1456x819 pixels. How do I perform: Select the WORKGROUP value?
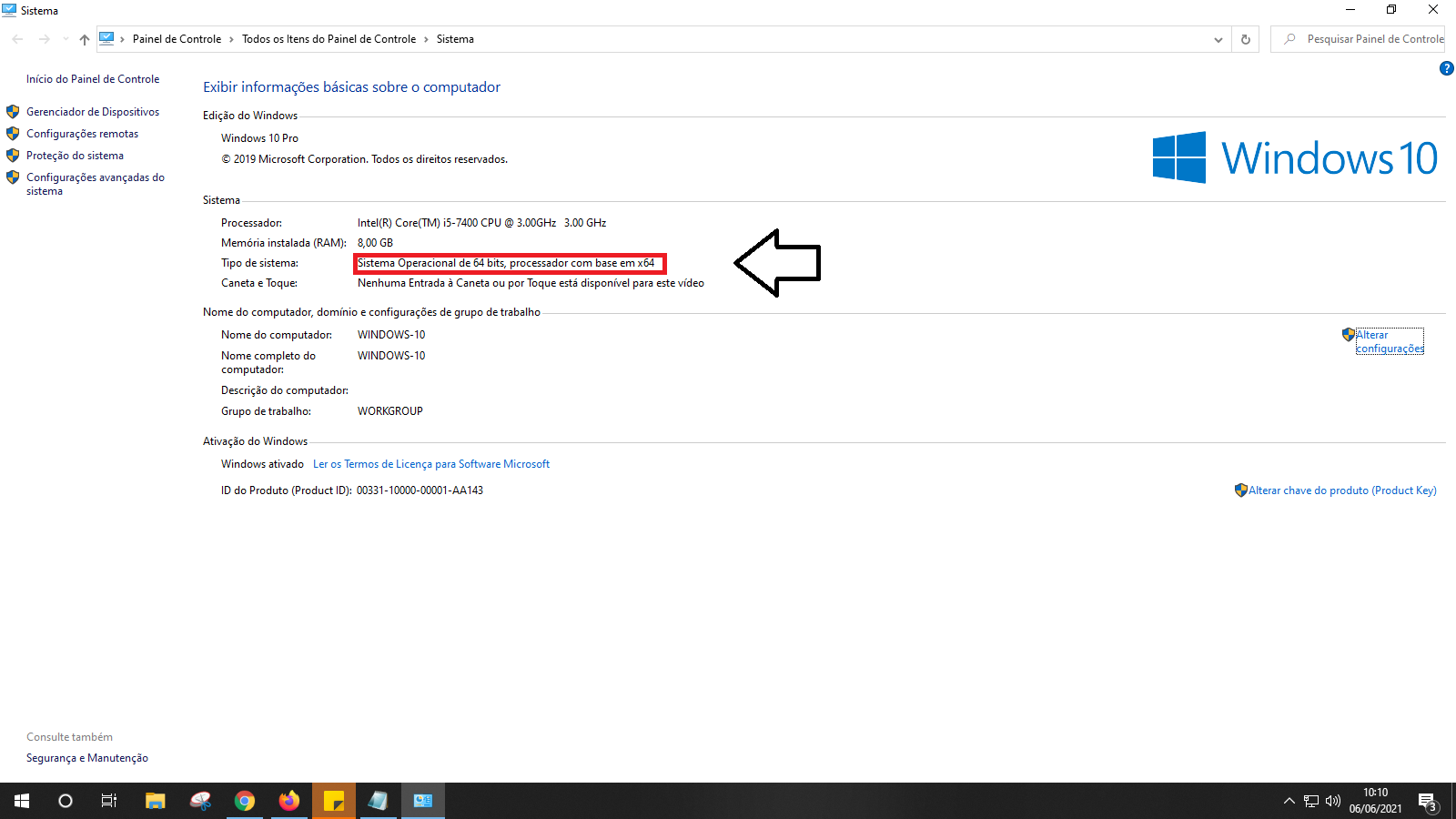click(x=390, y=411)
